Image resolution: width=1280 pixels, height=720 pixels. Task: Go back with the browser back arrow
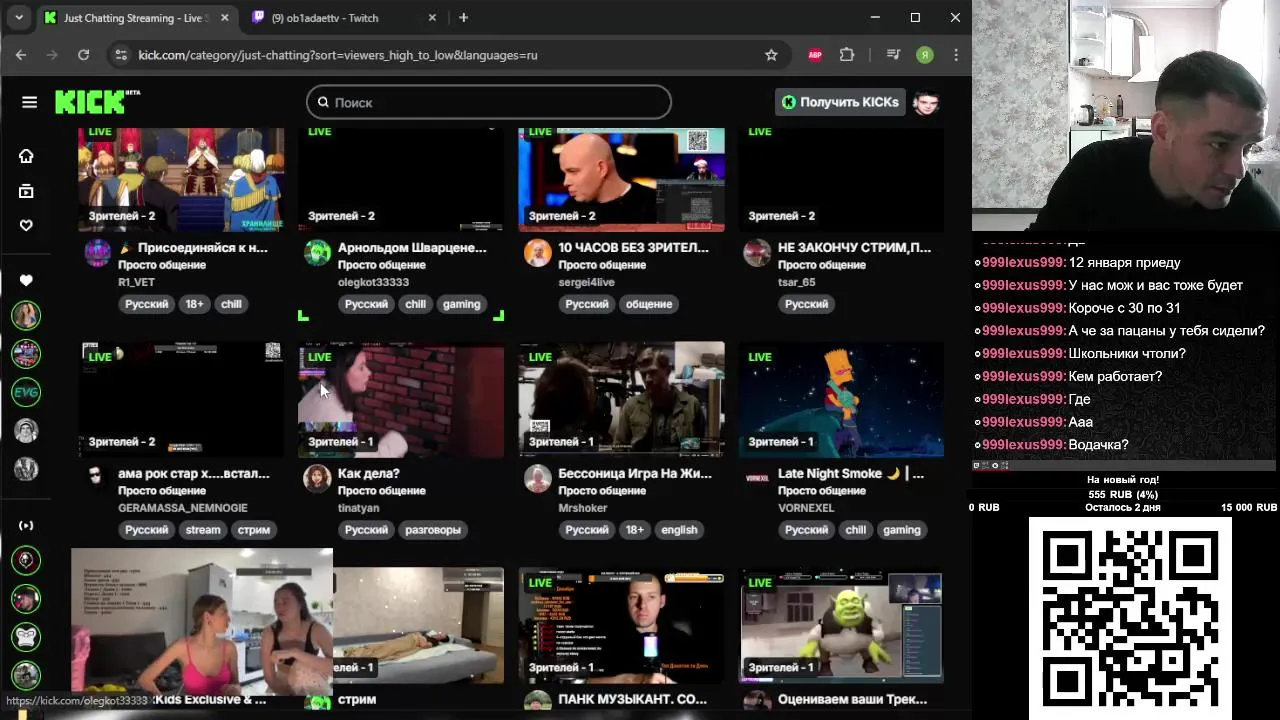point(21,55)
